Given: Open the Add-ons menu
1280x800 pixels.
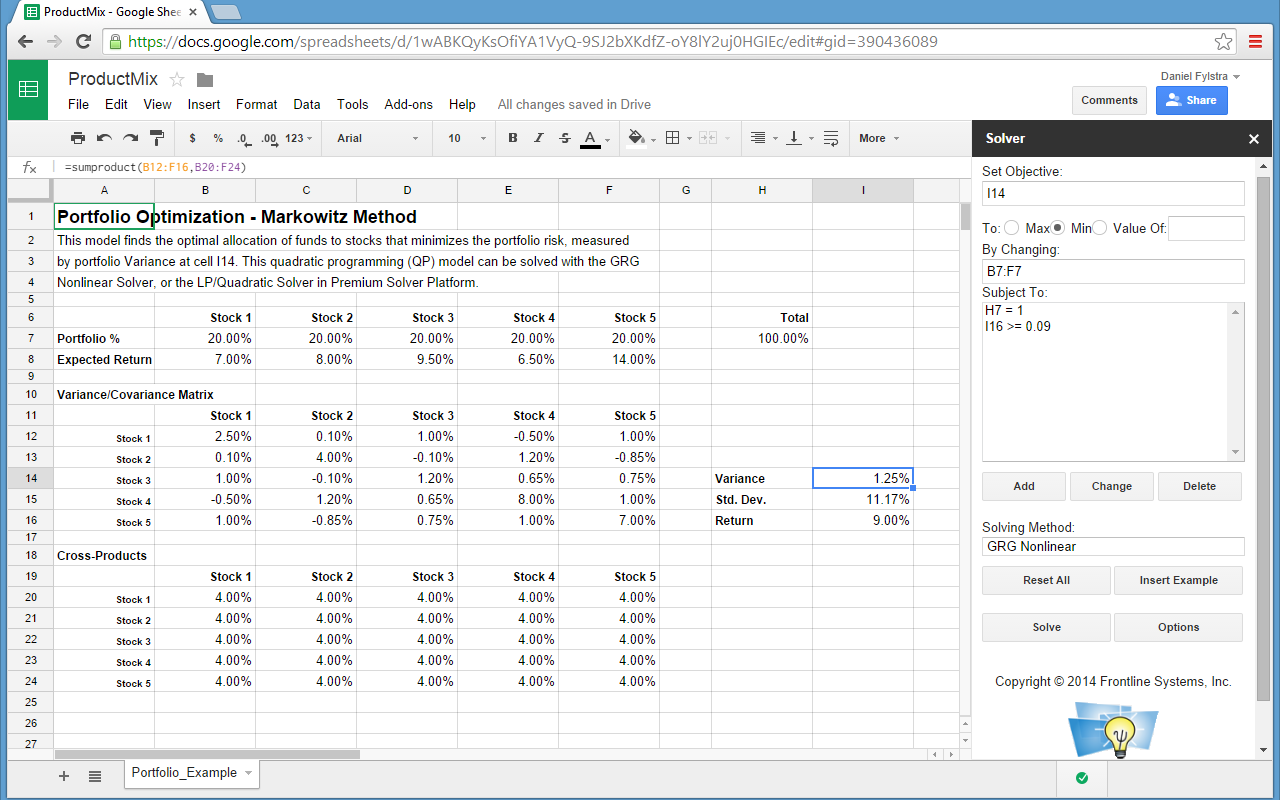Looking at the screenshot, I should (408, 104).
